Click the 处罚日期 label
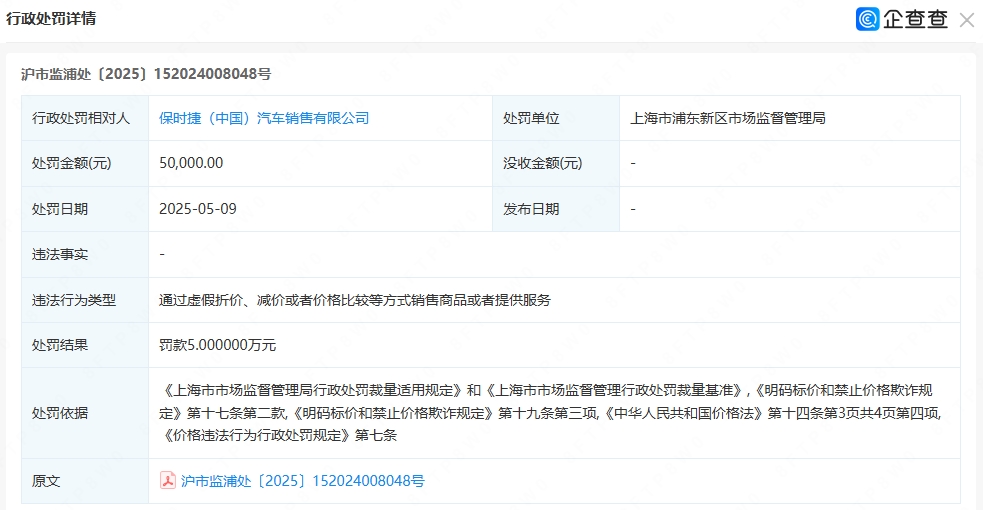Image resolution: width=983 pixels, height=510 pixels. coord(60,209)
